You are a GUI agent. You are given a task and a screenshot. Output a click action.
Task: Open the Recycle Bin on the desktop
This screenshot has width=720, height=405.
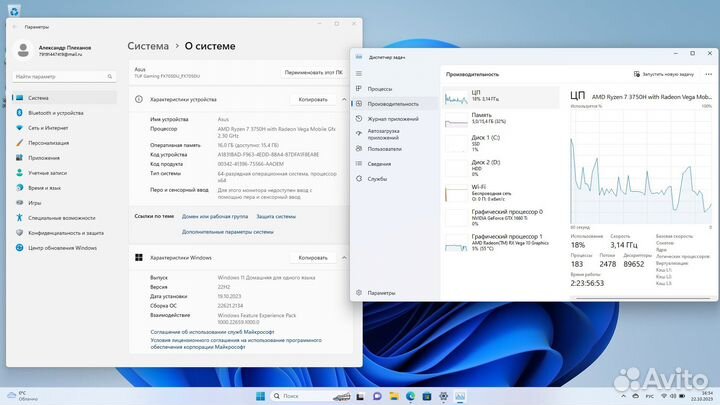14,10
